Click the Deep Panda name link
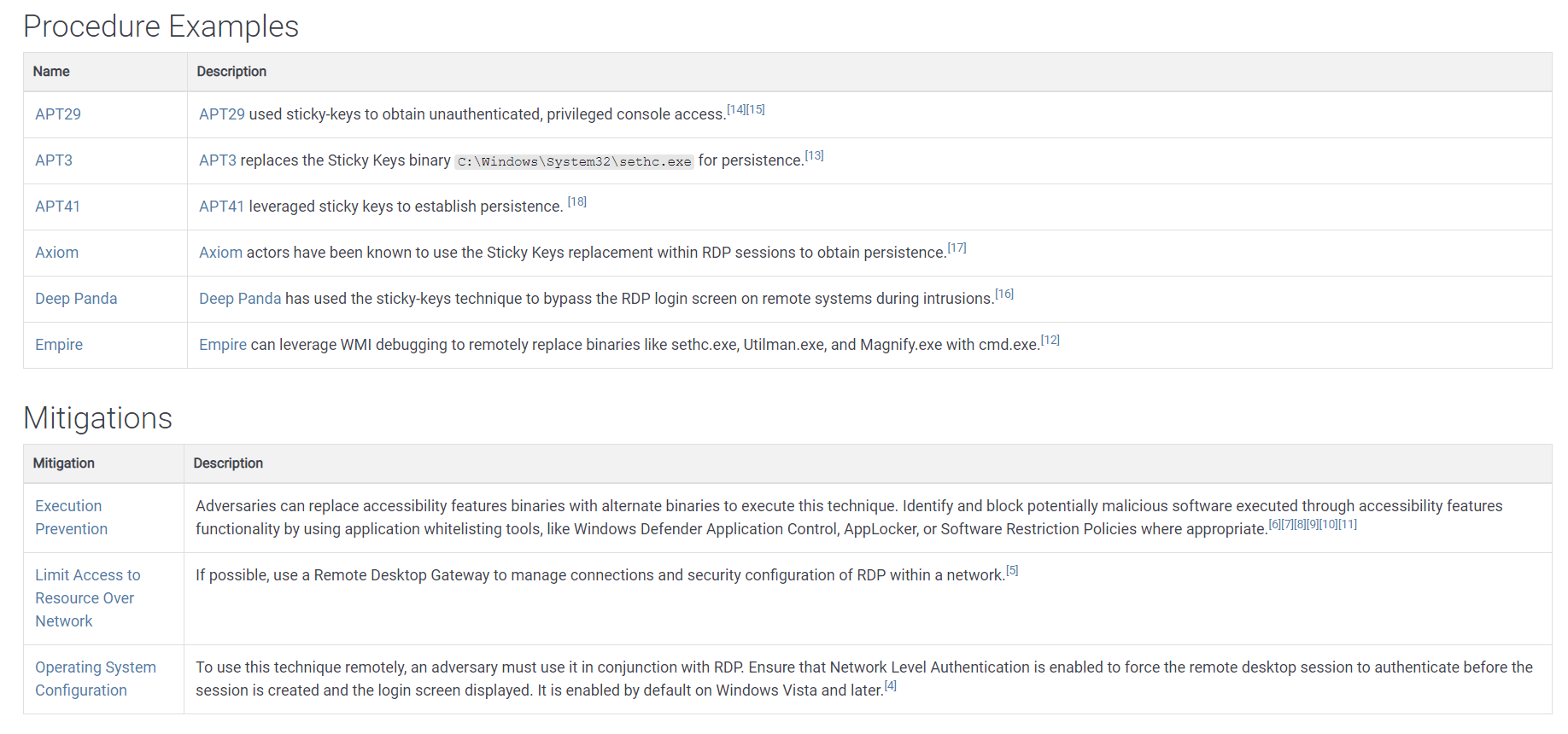1568x734 pixels. pos(76,299)
